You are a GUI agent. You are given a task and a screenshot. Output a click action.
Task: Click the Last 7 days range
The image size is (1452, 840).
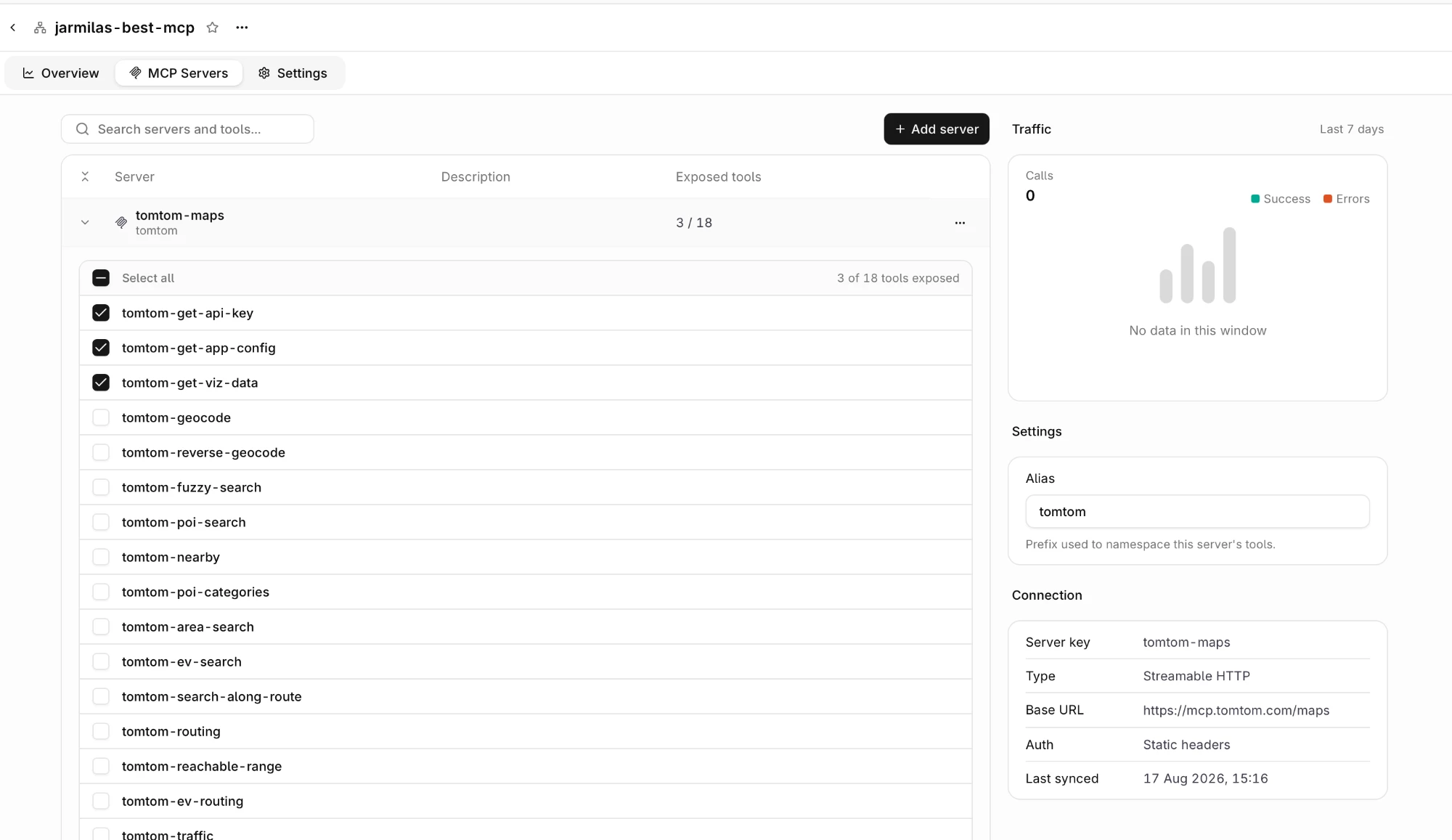(x=1352, y=129)
